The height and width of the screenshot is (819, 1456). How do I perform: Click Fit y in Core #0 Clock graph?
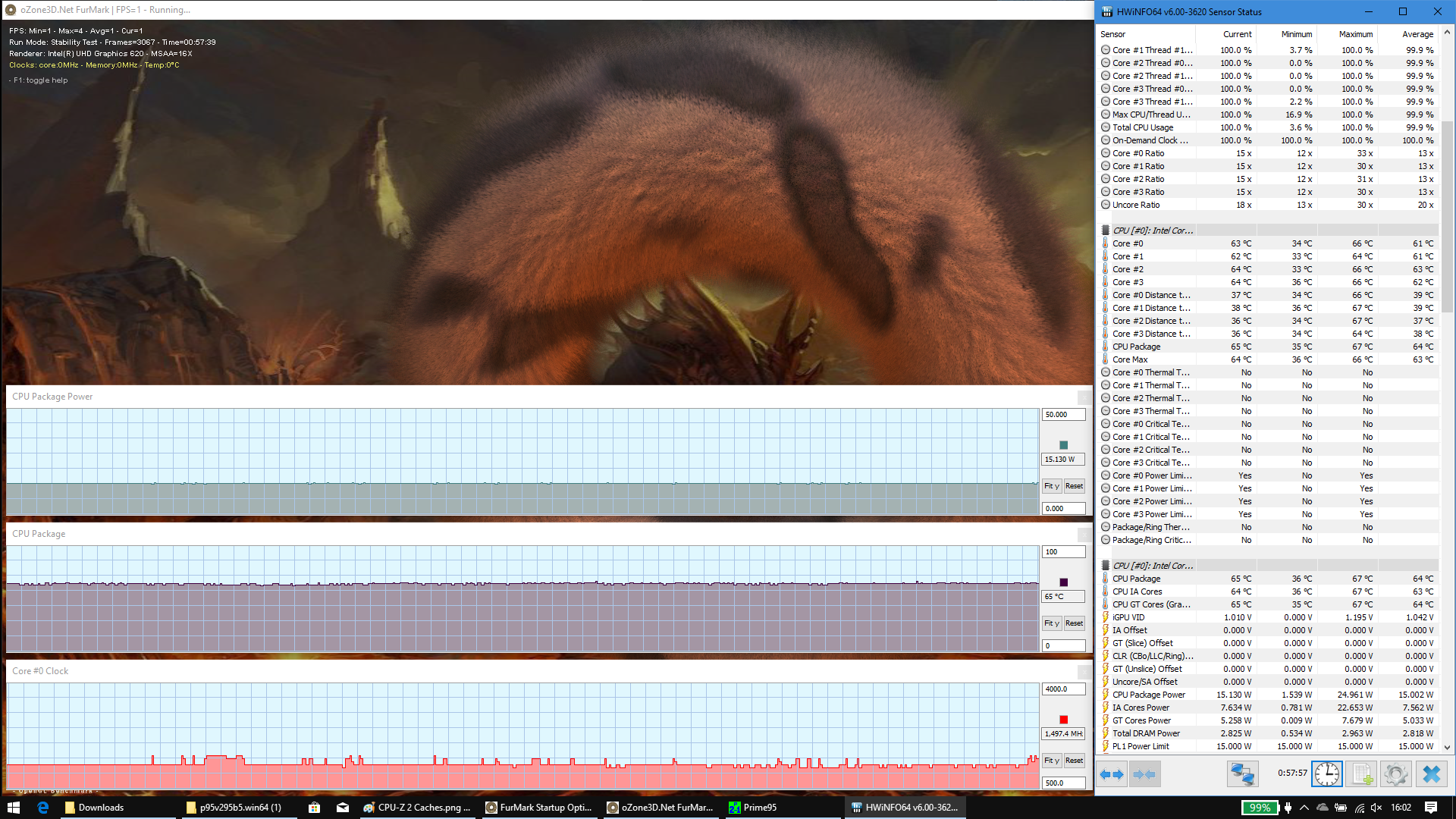click(x=1051, y=761)
